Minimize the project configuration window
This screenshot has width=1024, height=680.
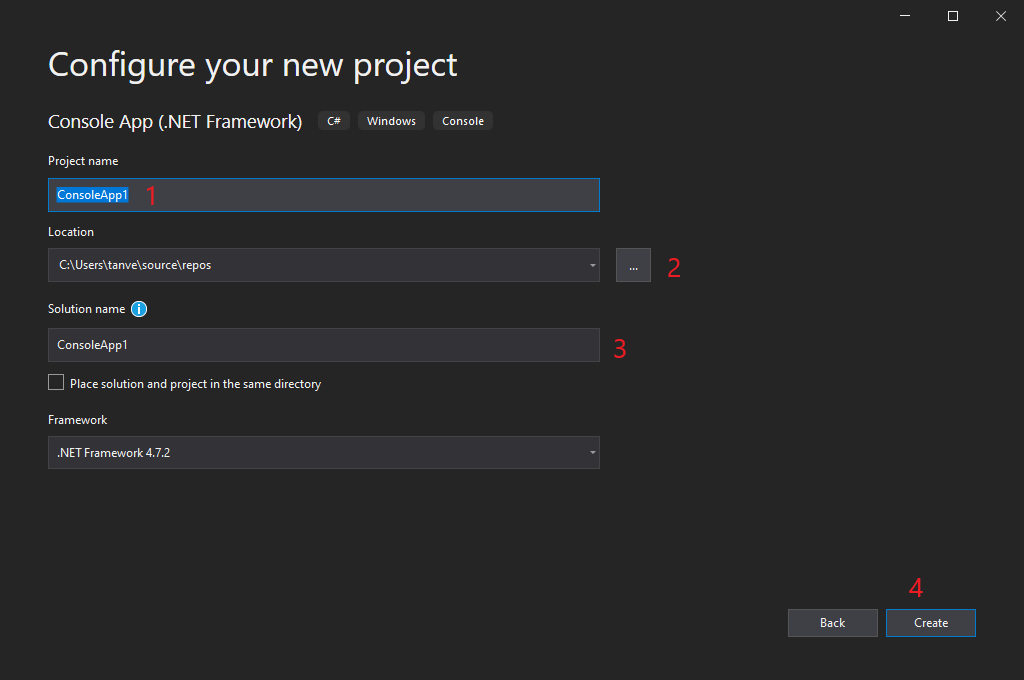click(906, 15)
